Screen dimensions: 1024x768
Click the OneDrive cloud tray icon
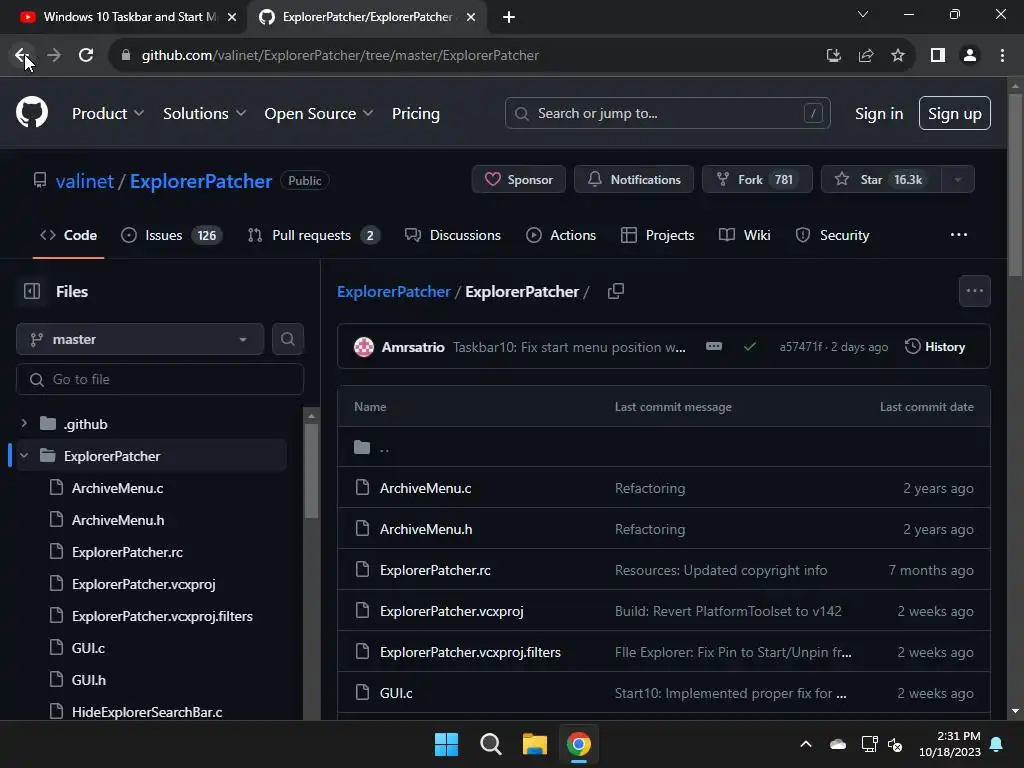[x=838, y=744]
